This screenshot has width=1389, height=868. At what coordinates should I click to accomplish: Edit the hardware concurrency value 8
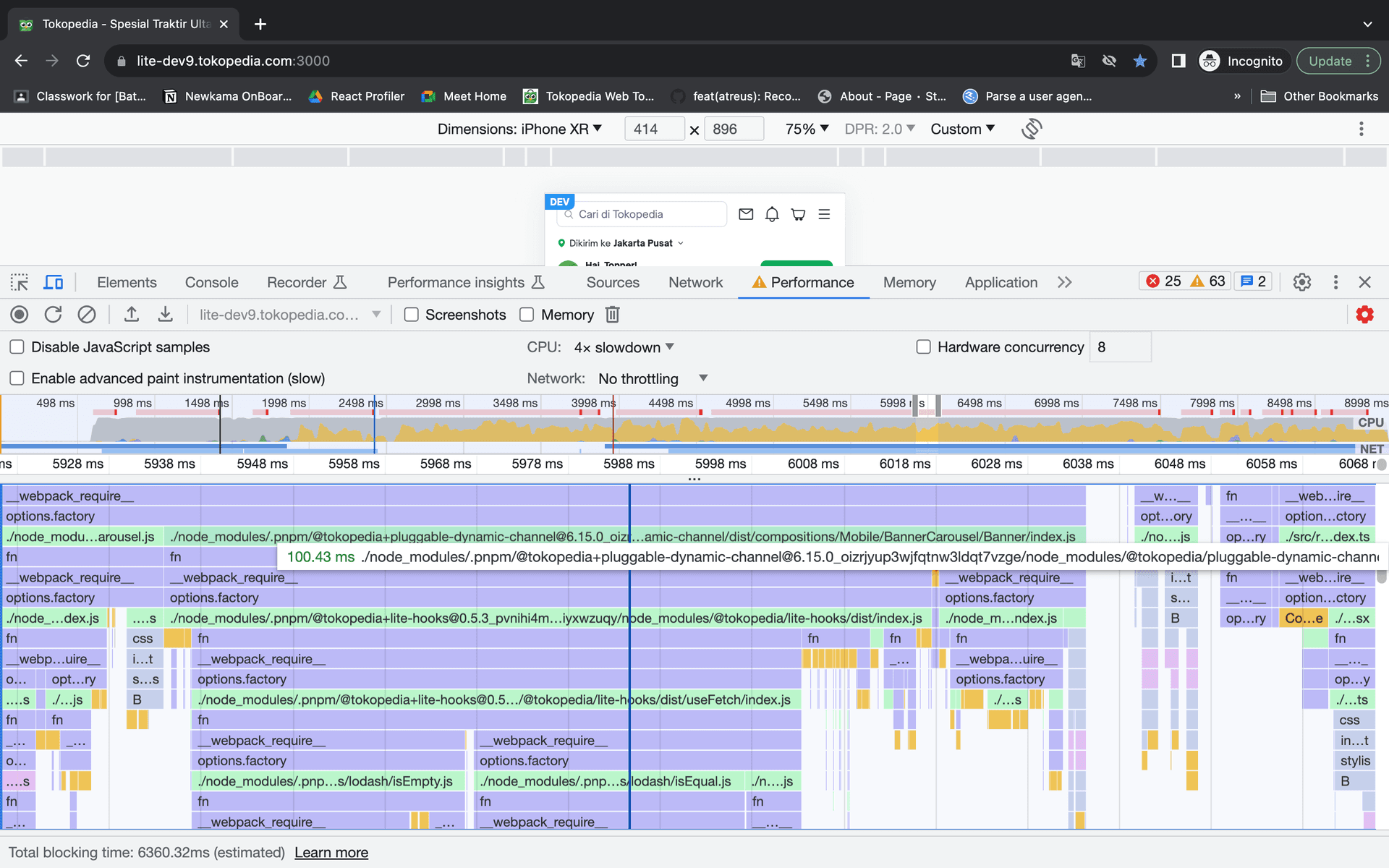1120,347
